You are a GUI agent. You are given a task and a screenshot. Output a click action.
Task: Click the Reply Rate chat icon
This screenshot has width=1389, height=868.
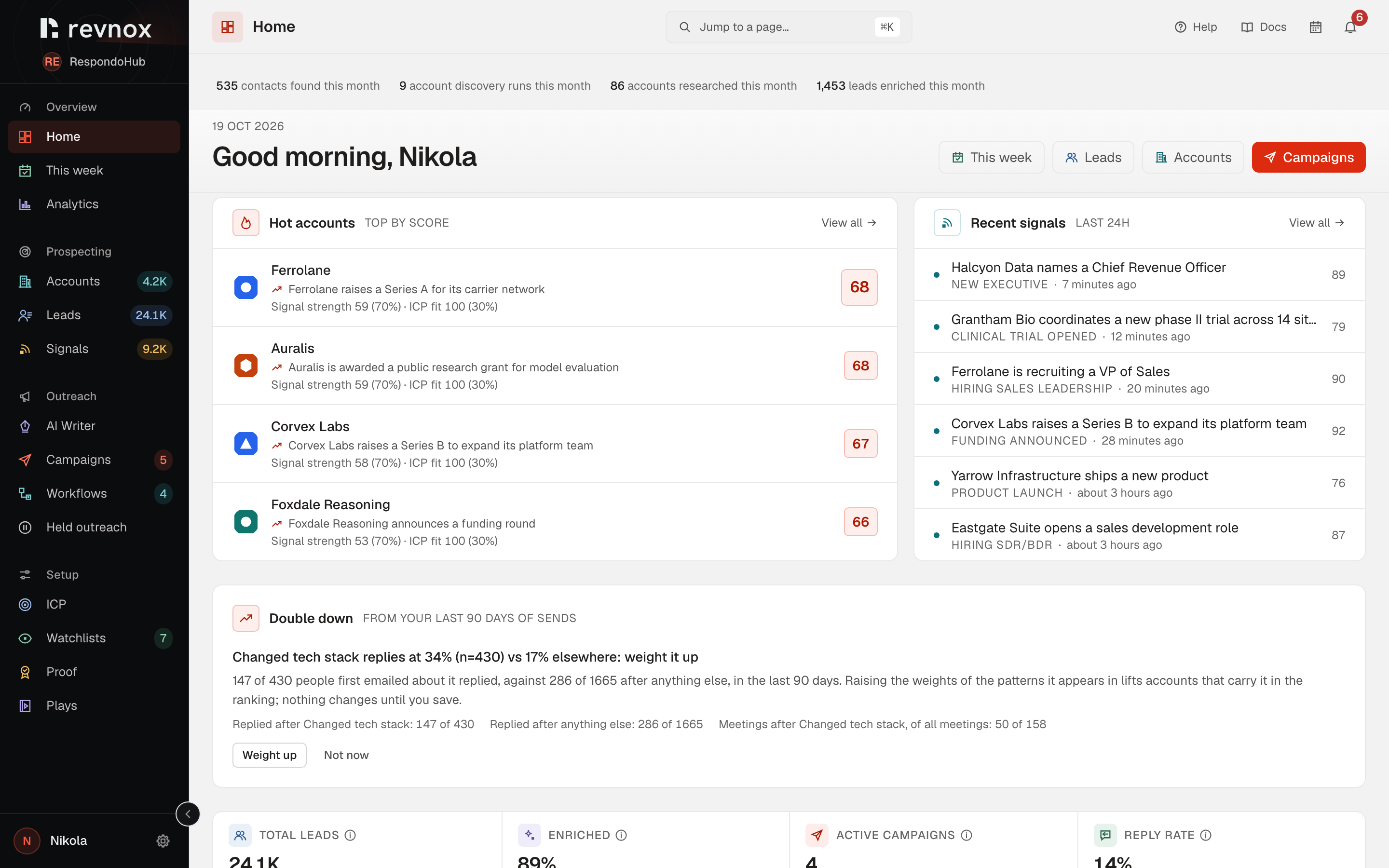coord(1105,835)
